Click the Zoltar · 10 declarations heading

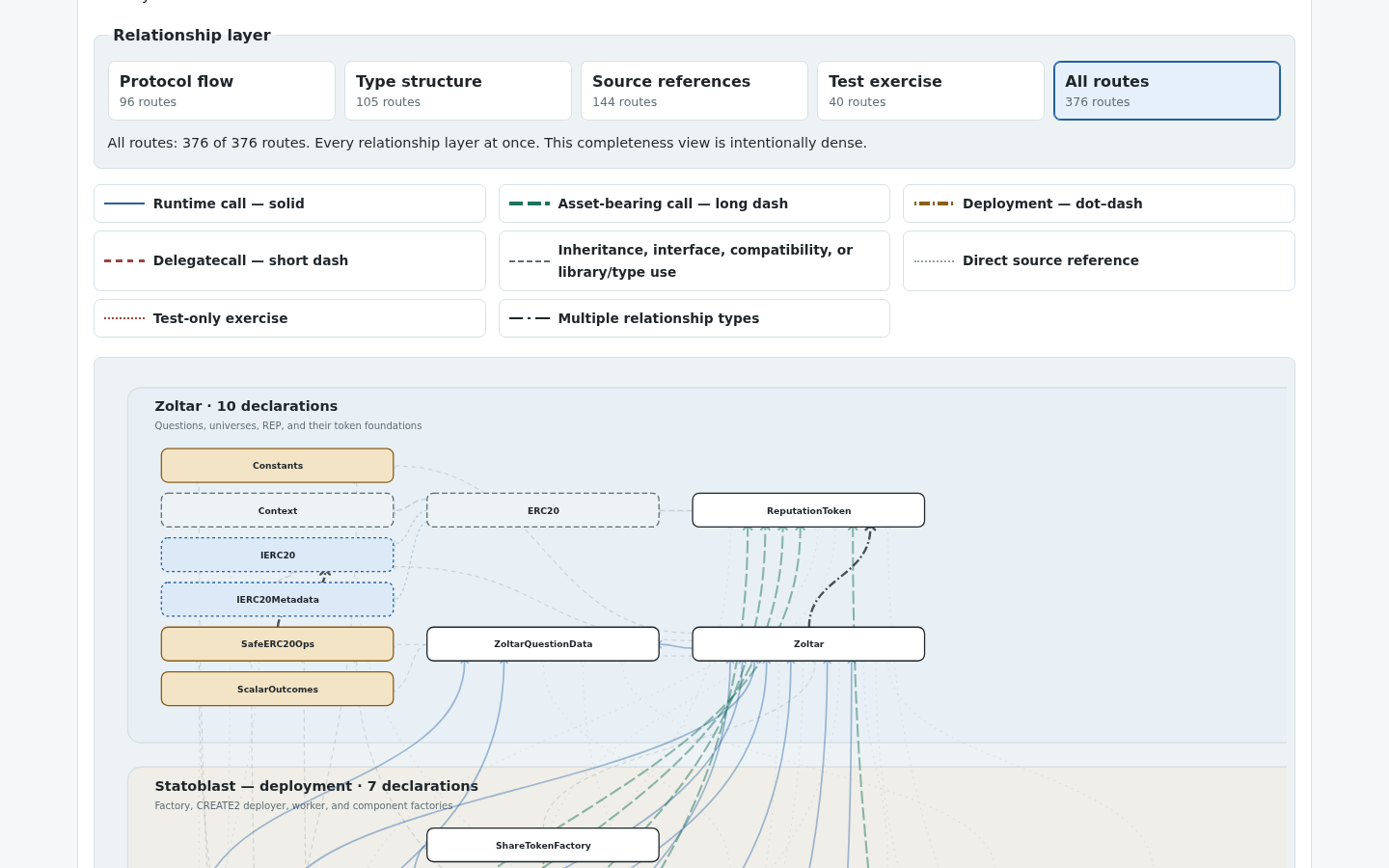click(x=246, y=406)
